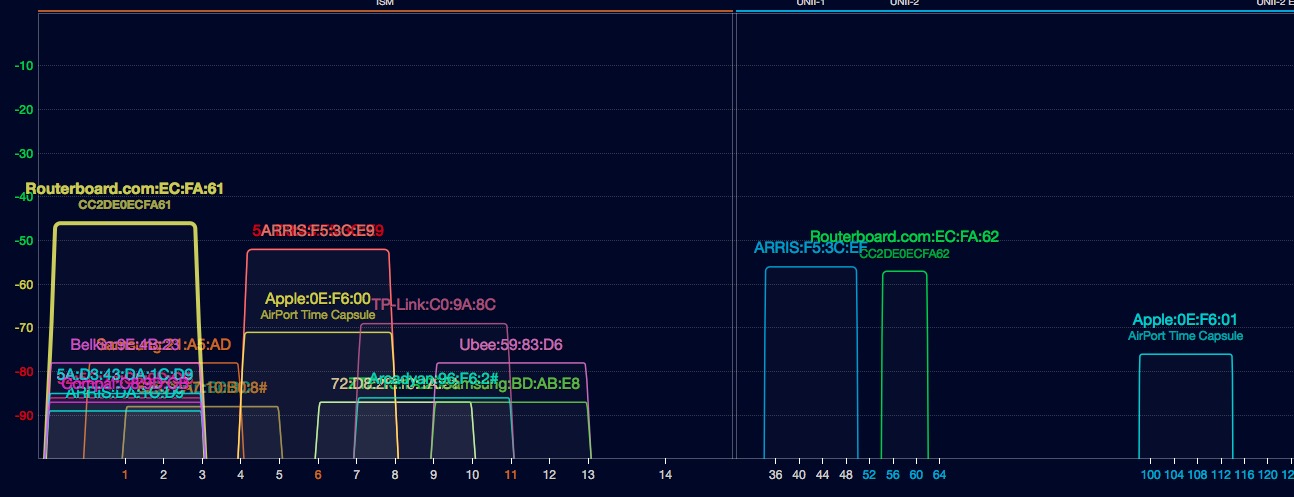This screenshot has width=1294, height=497.
Task: Select the Apple:0E:F6:00 network label
Action: coord(318,299)
